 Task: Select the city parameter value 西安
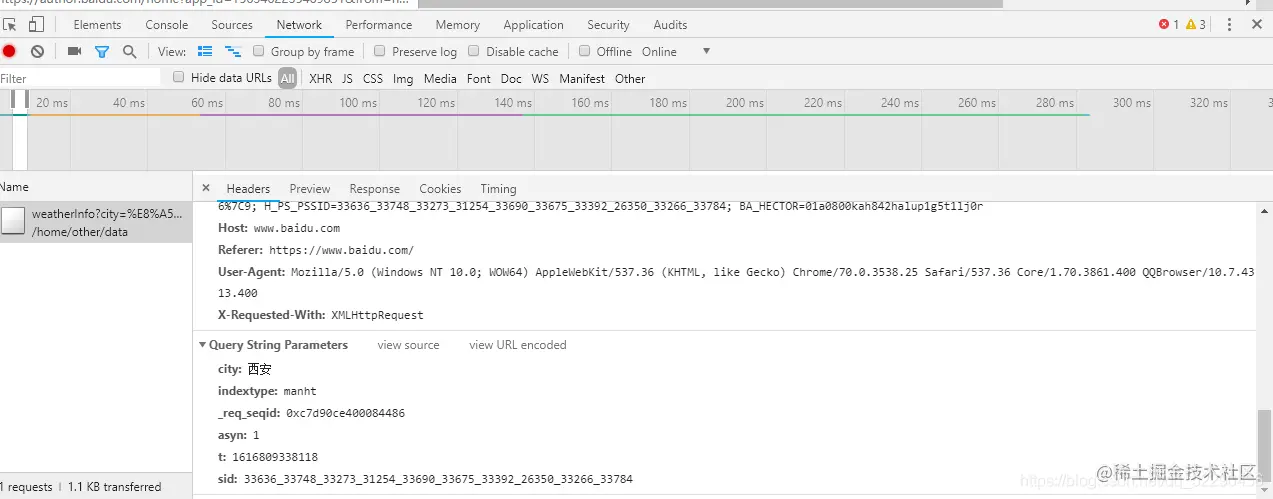(x=259, y=369)
